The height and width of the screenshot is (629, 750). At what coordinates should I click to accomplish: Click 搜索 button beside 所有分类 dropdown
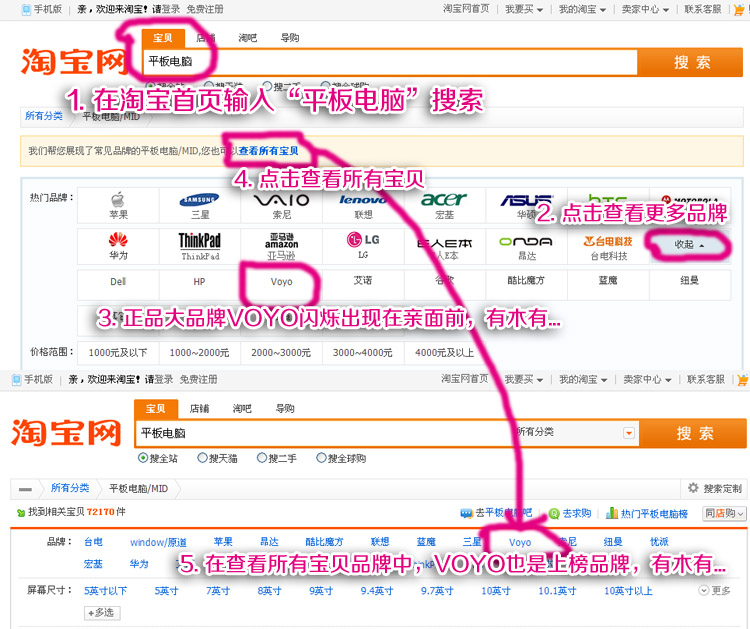coord(693,433)
